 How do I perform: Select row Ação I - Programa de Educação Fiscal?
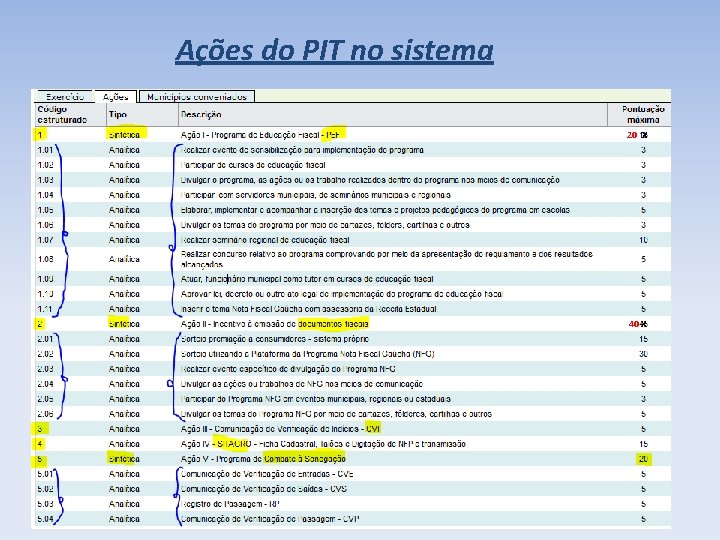click(353, 135)
